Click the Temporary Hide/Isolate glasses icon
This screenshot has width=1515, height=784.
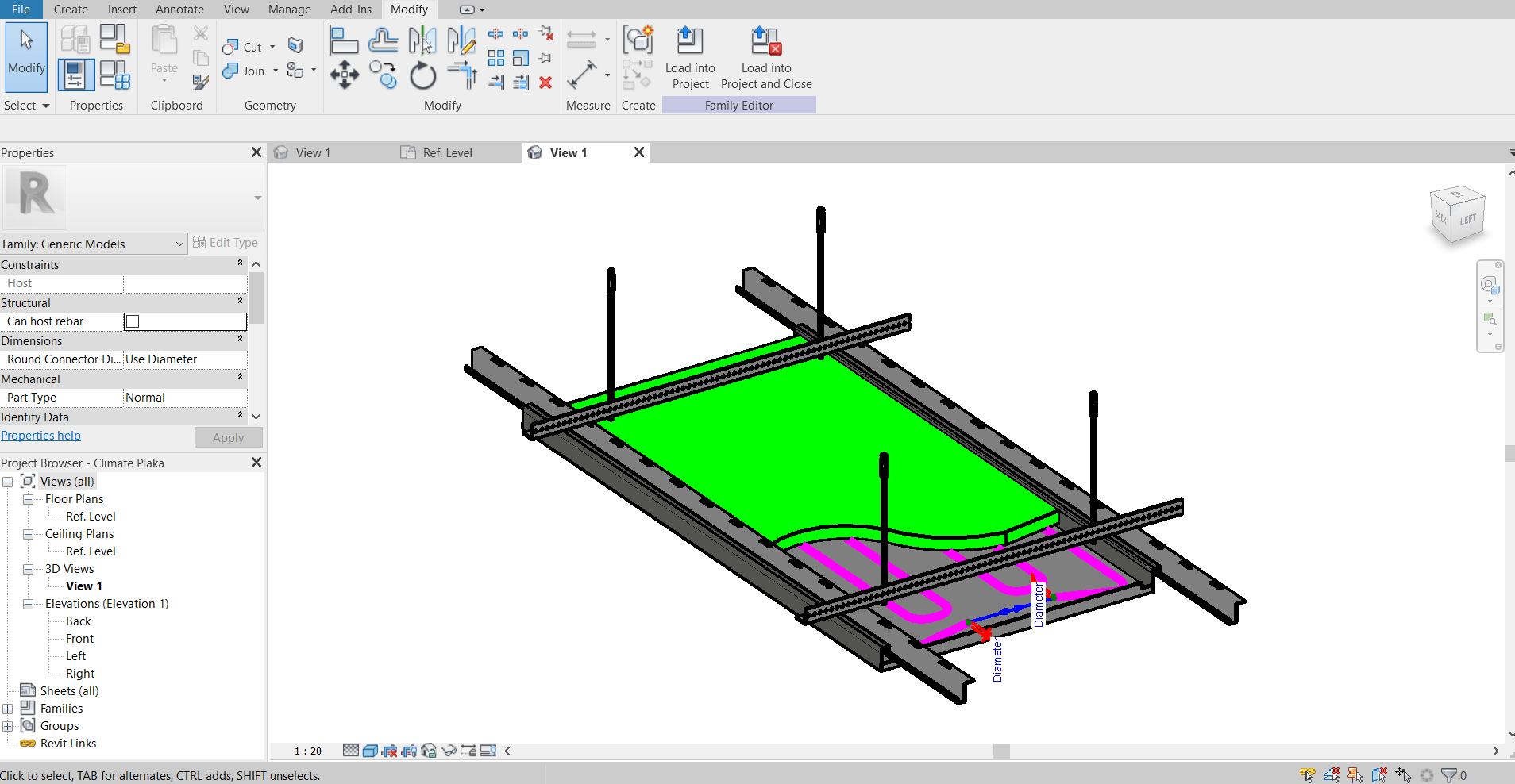pyautogui.click(x=449, y=751)
